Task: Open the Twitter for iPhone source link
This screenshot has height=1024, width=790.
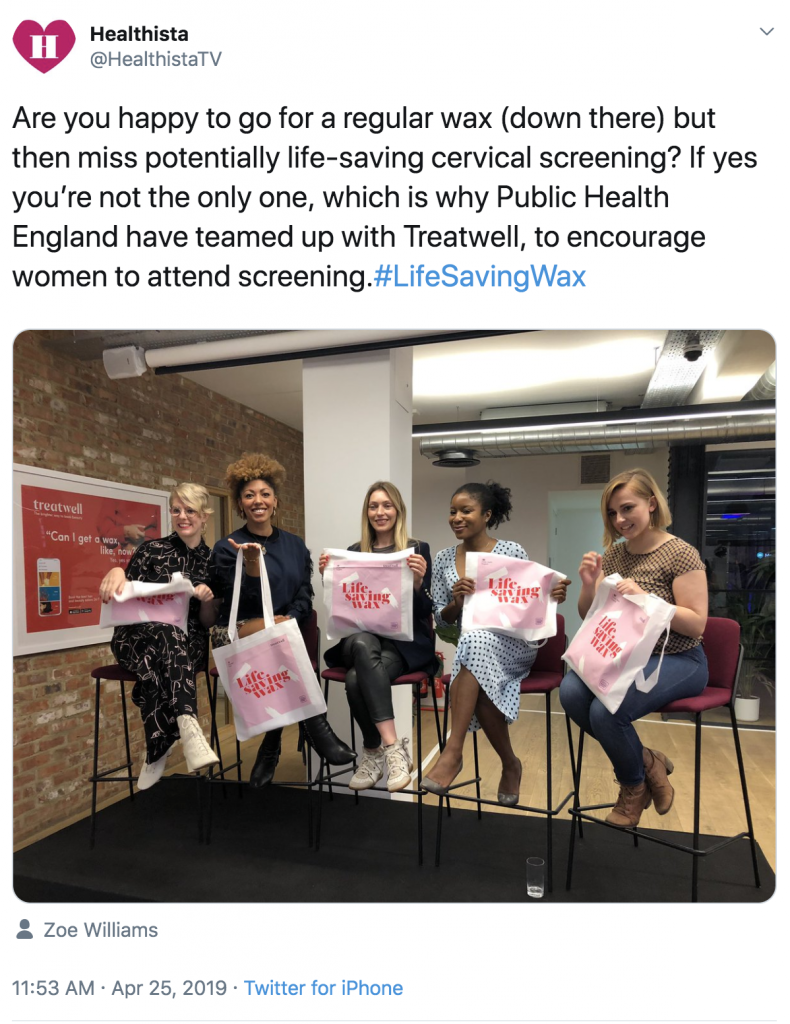Action: [323, 987]
